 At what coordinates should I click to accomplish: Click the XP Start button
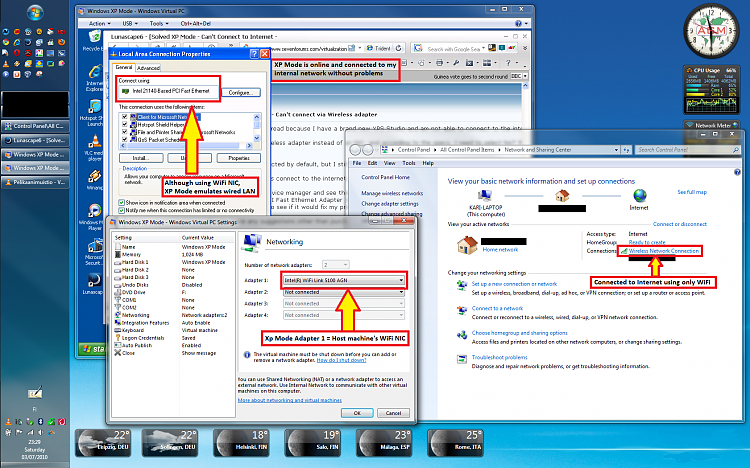pos(92,349)
